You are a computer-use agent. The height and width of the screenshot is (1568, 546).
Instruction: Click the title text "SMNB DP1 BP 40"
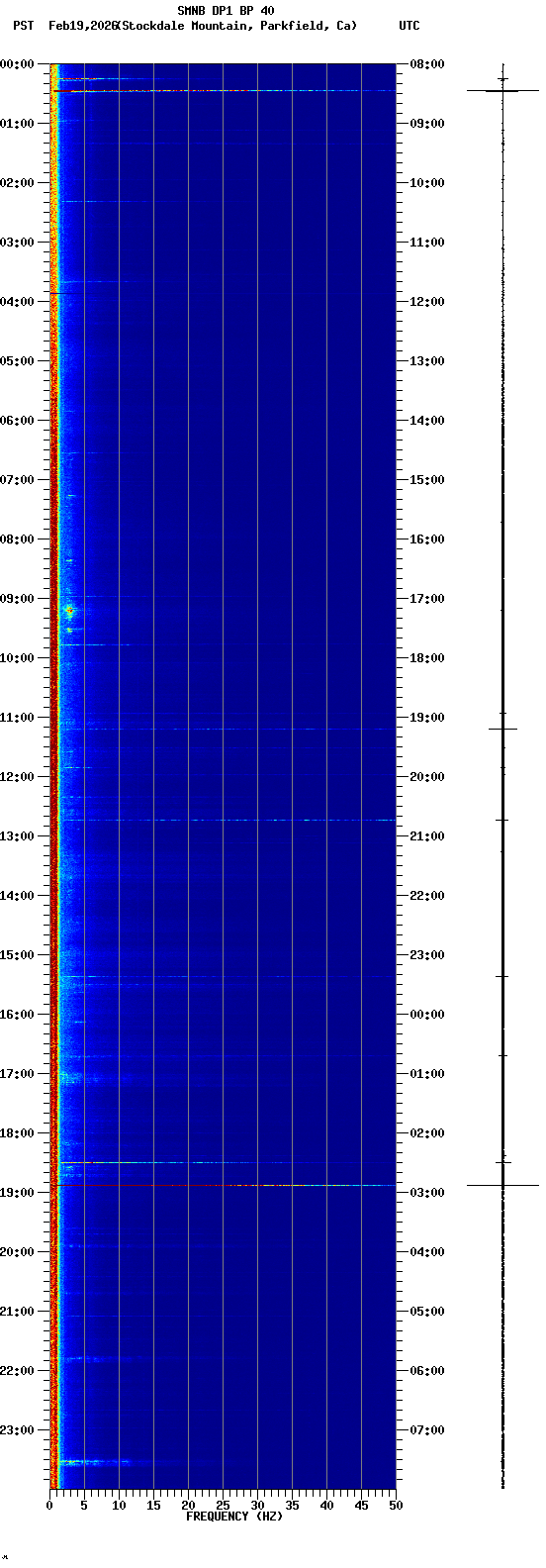[226, 11]
